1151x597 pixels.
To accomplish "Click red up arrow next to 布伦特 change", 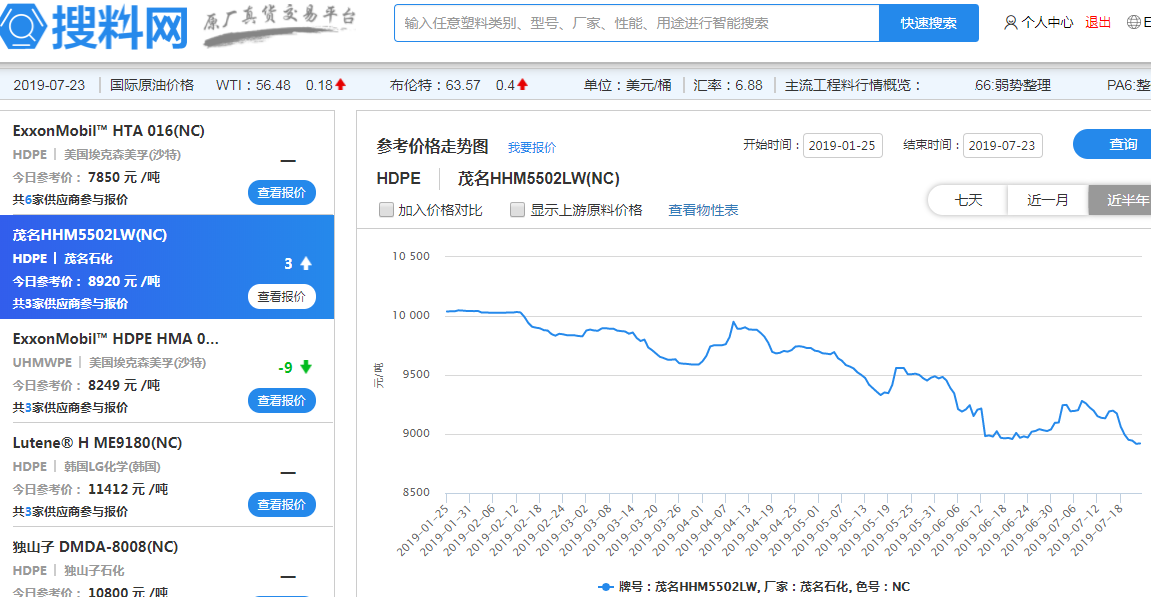I will click(x=522, y=85).
